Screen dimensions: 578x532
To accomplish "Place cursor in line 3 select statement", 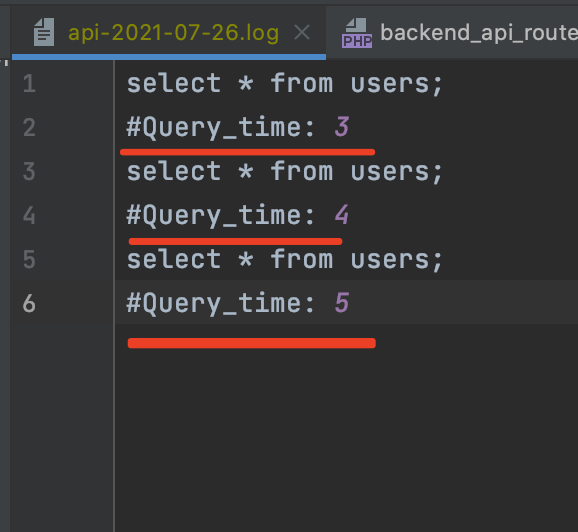I will [x=285, y=171].
